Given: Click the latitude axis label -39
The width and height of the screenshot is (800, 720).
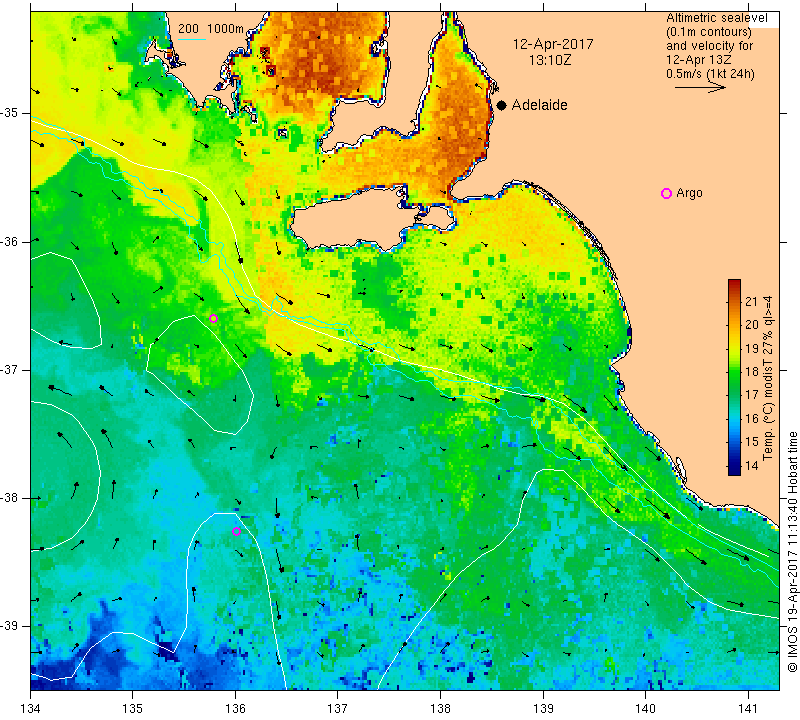Looking at the screenshot, I should [10, 626].
